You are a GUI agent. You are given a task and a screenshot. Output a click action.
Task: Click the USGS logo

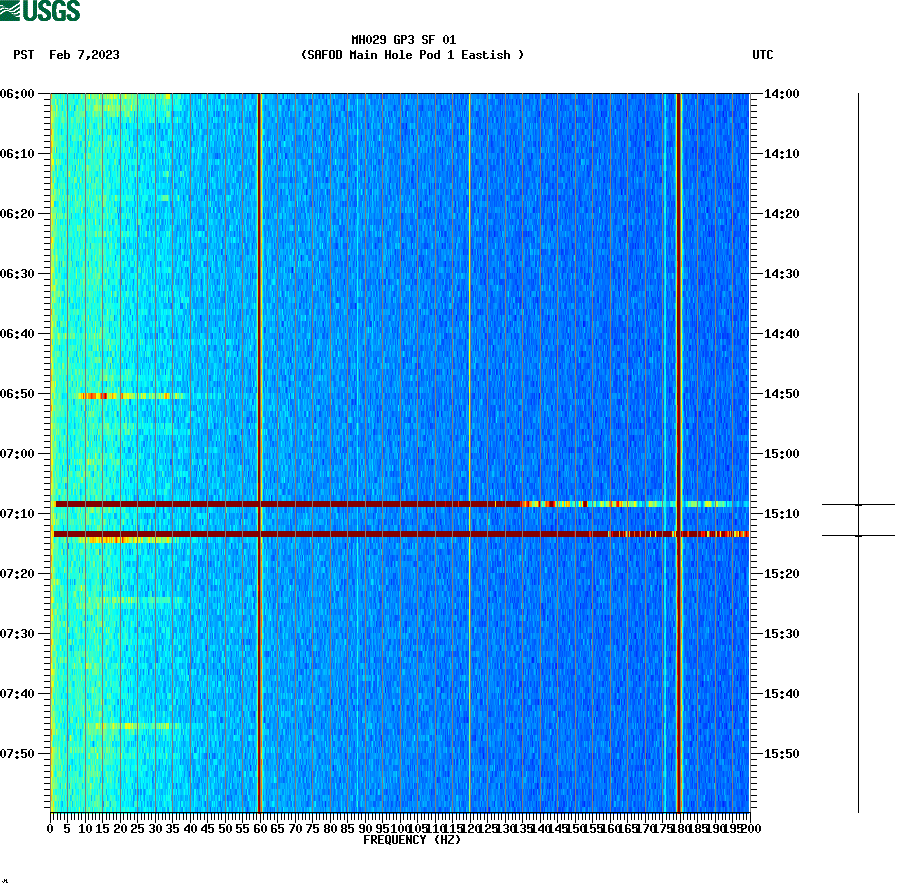pyautogui.click(x=40, y=10)
